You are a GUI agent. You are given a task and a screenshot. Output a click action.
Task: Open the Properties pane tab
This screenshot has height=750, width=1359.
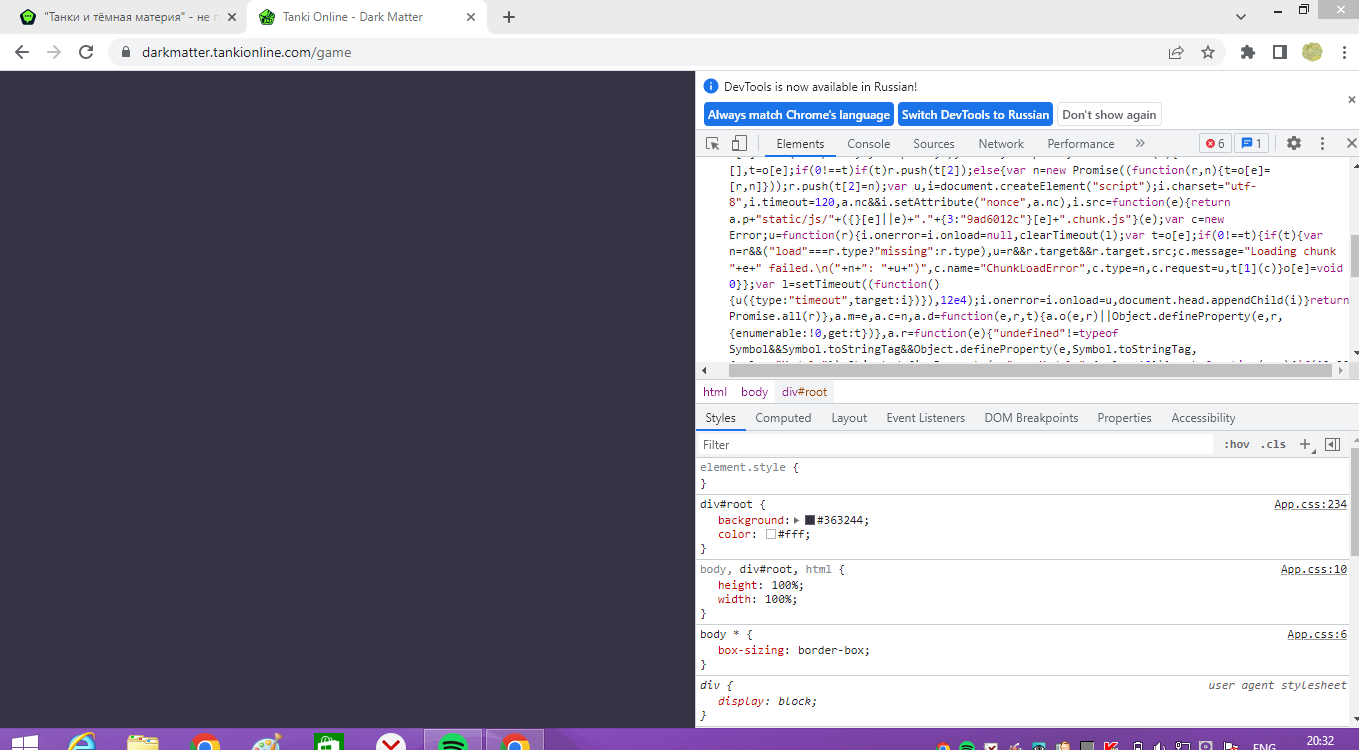point(1124,418)
